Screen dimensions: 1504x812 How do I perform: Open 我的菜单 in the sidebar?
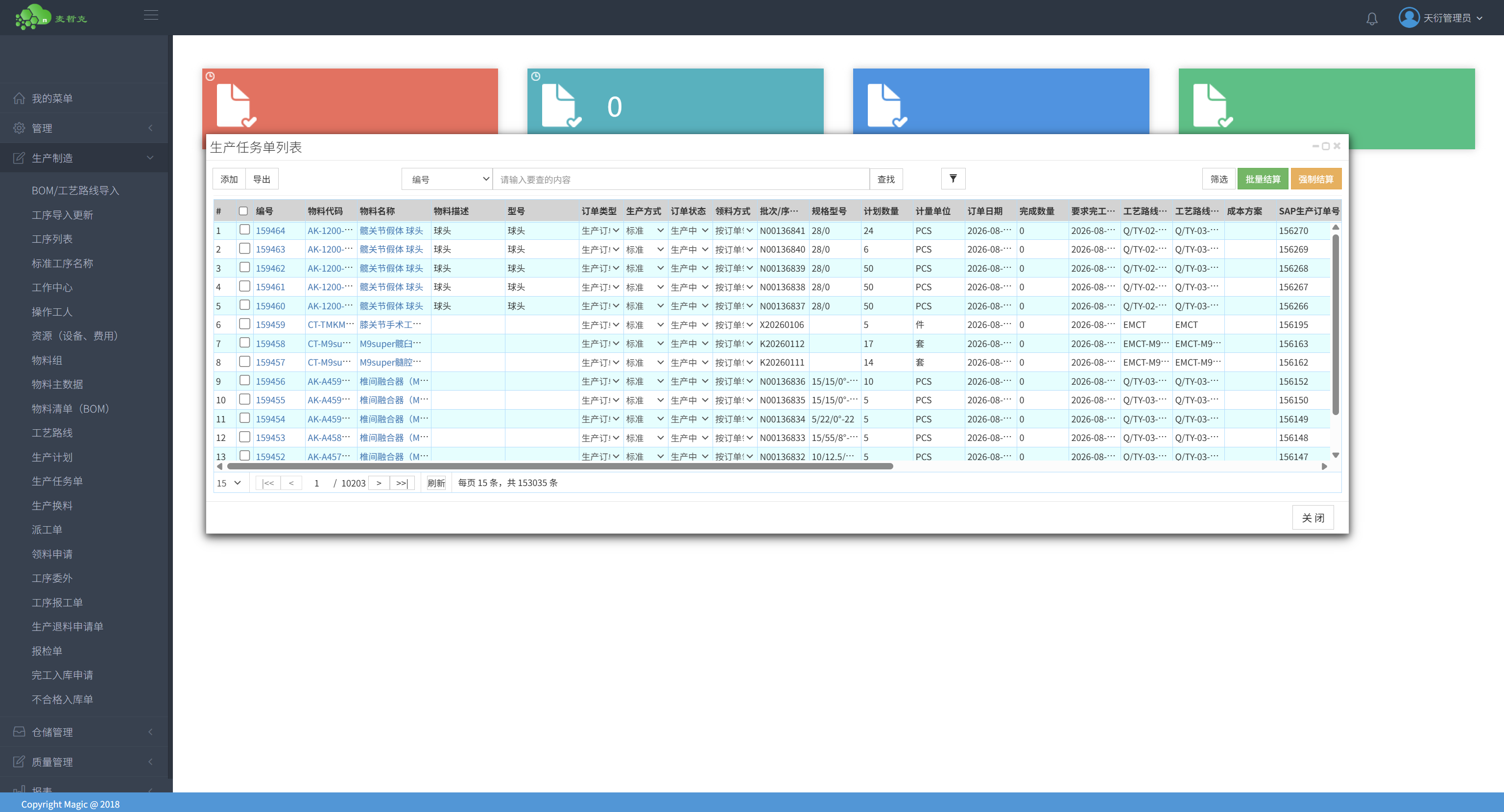84,98
